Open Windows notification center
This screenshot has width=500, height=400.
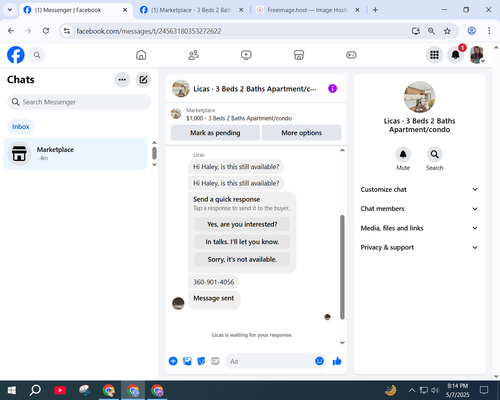click(484, 390)
